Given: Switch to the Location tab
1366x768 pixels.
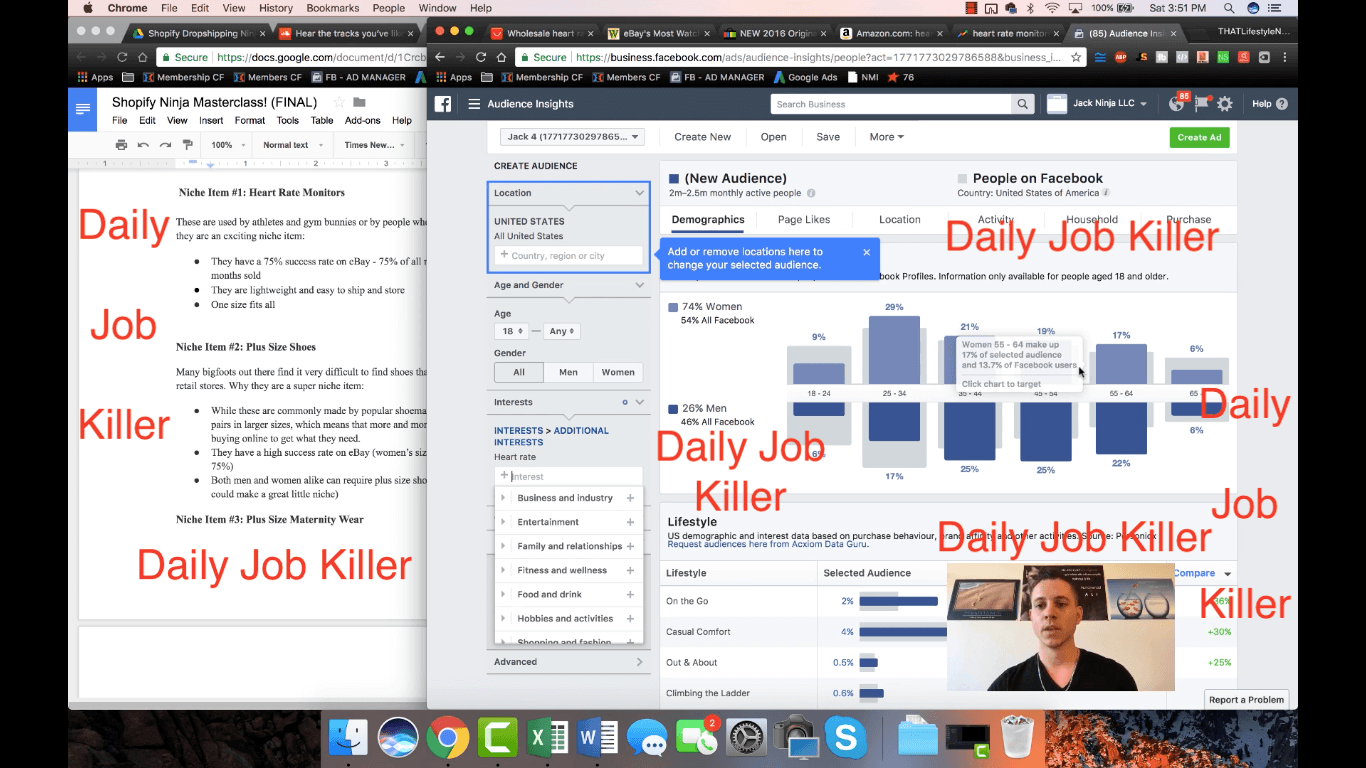Looking at the screenshot, I should pyautogui.click(x=900, y=220).
